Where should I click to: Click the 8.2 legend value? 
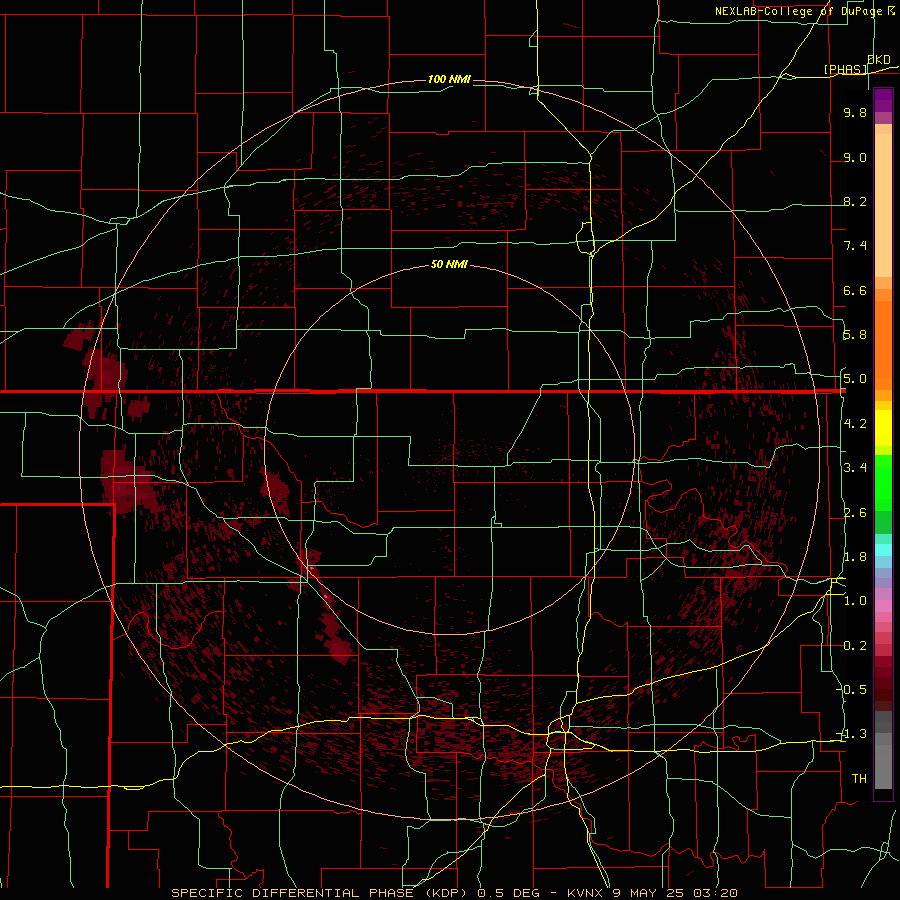tap(855, 201)
